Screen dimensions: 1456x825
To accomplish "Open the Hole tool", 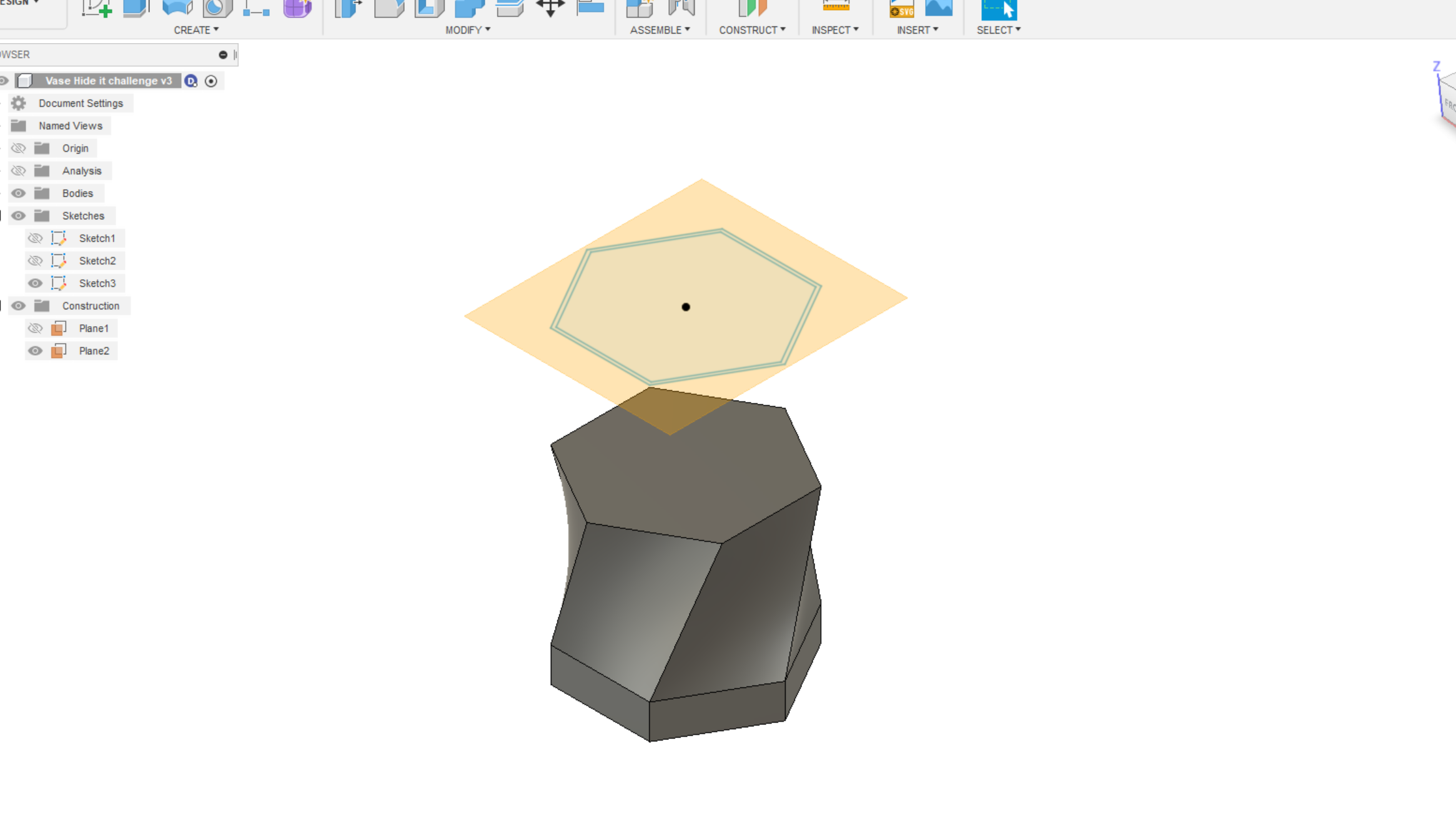I will pos(215,7).
